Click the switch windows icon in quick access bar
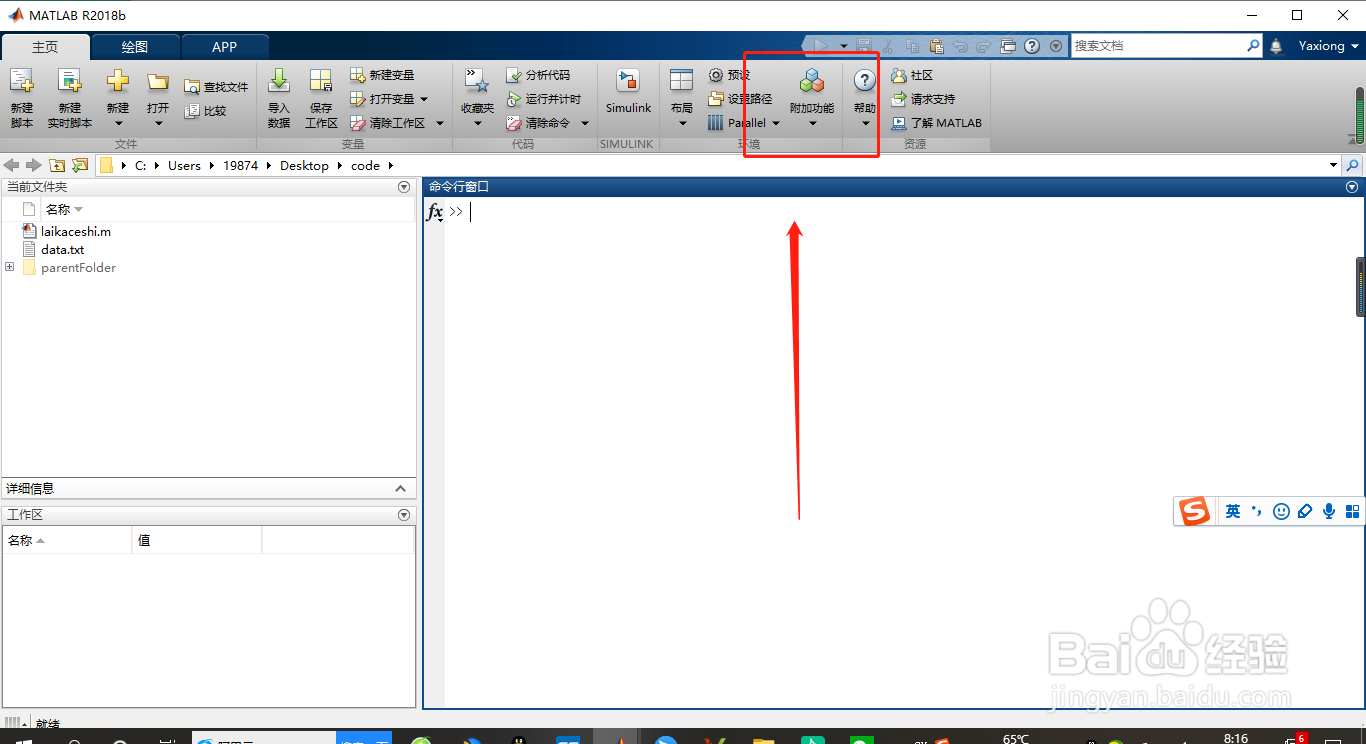 [x=1008, y=46]
